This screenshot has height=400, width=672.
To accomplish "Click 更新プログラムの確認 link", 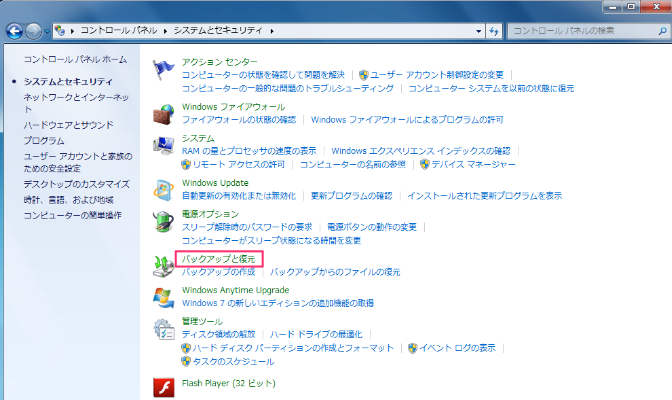I will point(351,196).
